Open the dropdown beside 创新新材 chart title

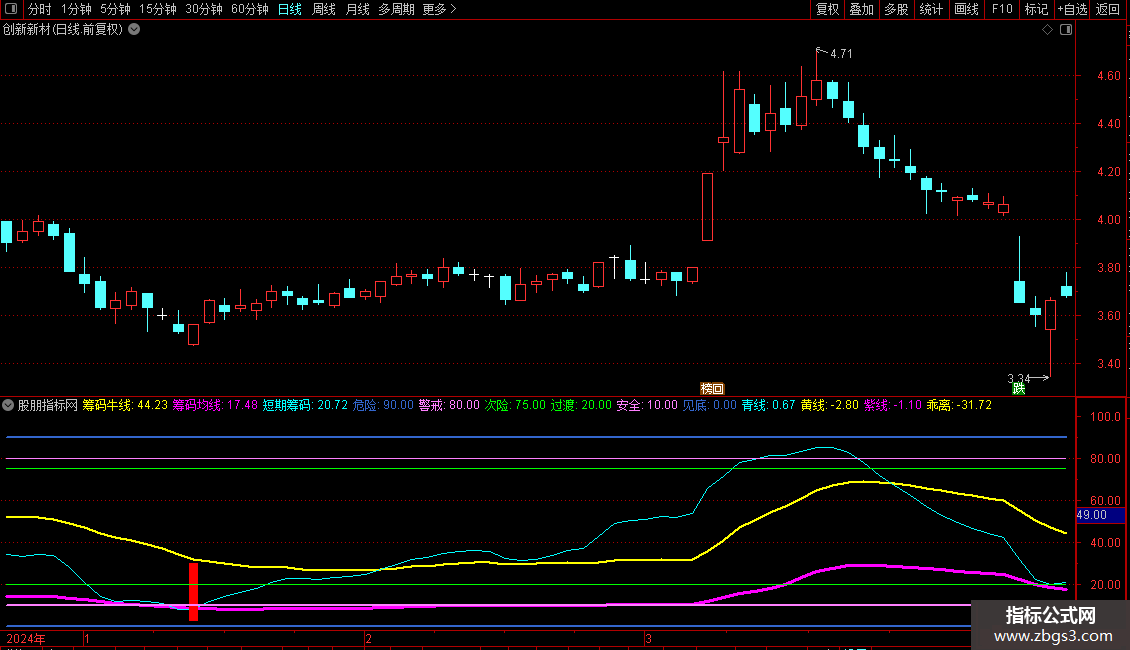pos(134,30)
